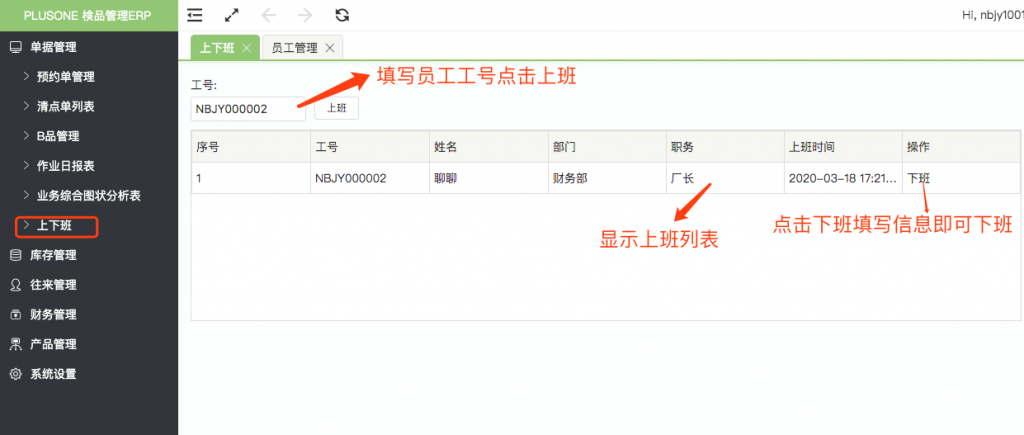Click the 库存管理 database icon

pyautogui.click(x=16, y=255)
